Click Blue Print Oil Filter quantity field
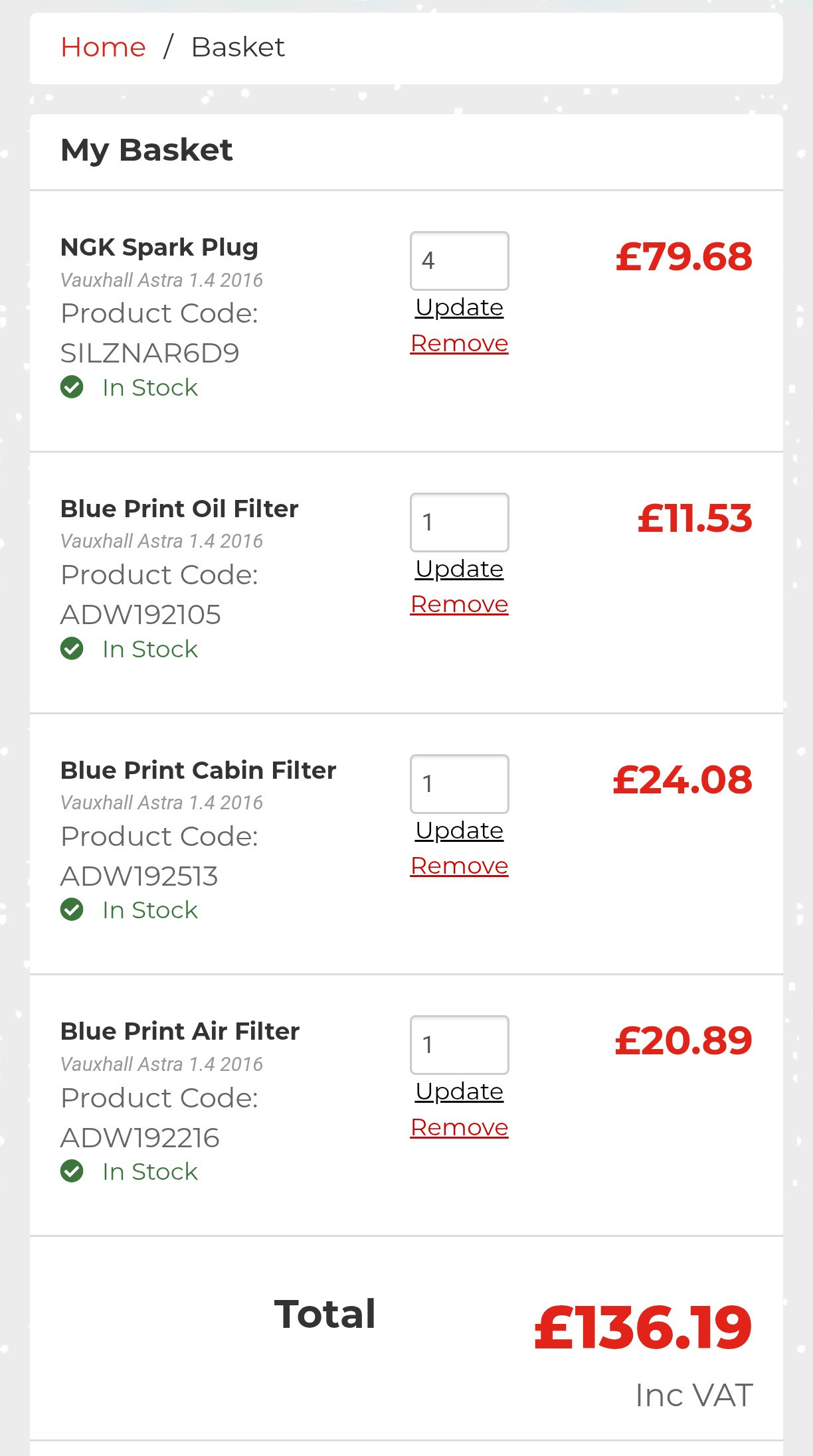Screen dimensions: 813x1456 coord(459,522)
